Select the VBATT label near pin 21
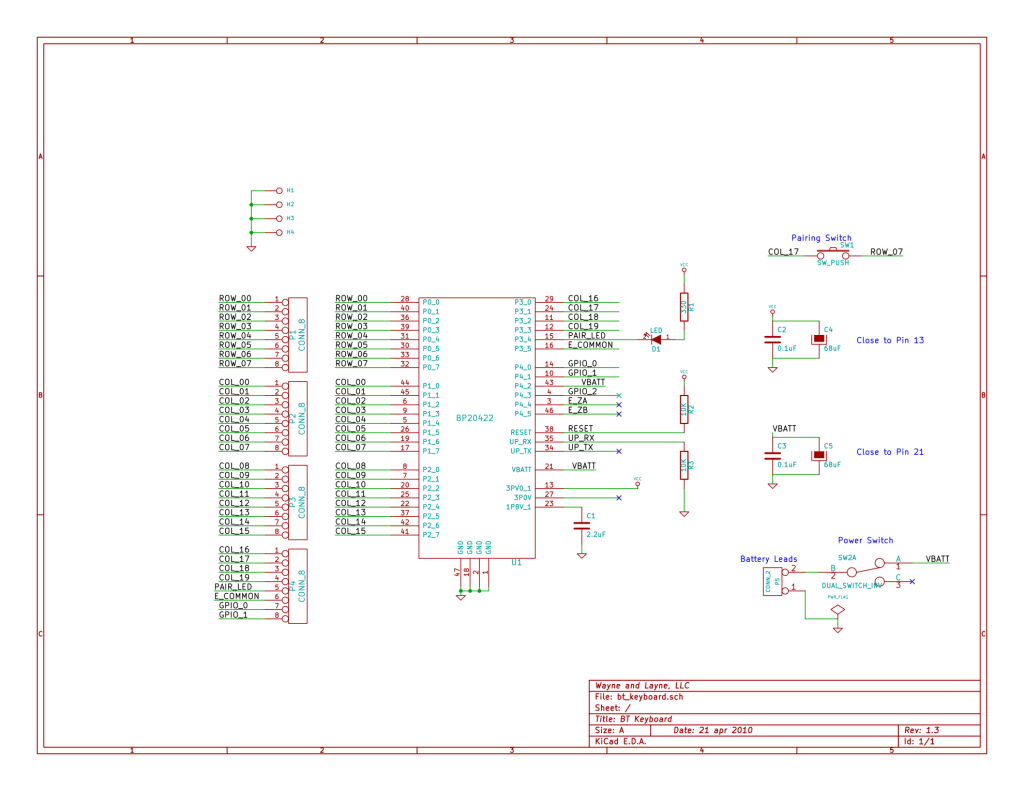Screen dimensions: 1024x791 tap(582, 465)
